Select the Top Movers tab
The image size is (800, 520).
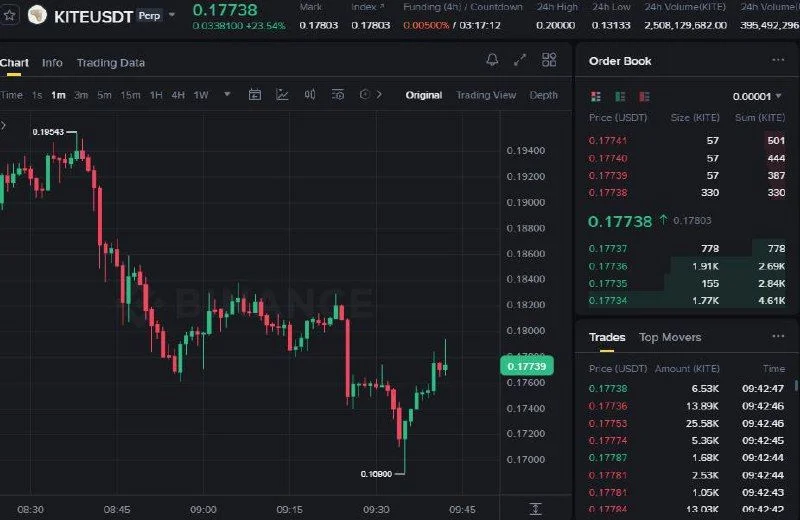tap(670, 337)
